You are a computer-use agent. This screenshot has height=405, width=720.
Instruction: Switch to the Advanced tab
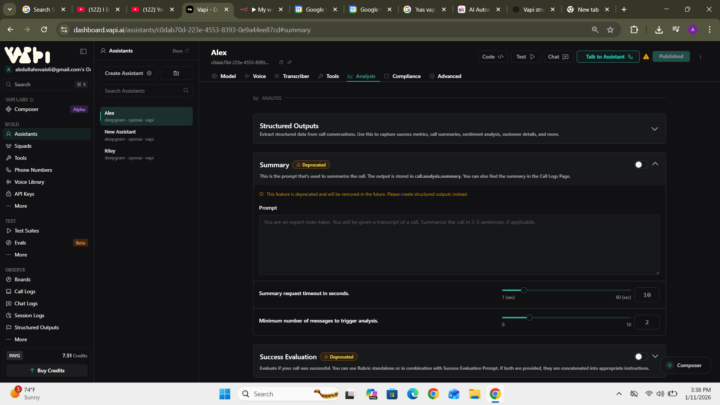(x=445, y=76)
